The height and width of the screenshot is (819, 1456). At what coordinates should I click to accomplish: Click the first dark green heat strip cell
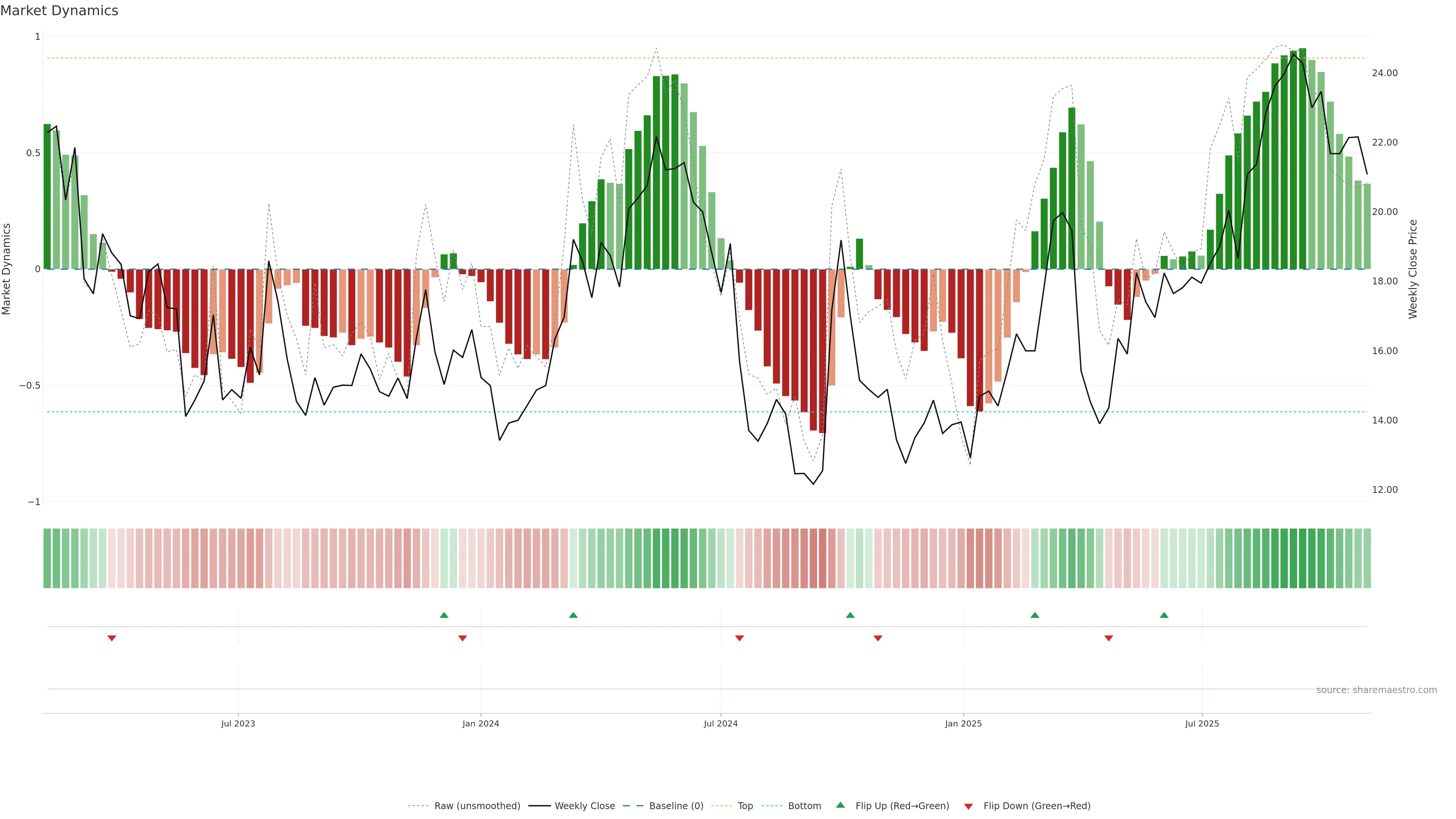[x=47, y=558]
